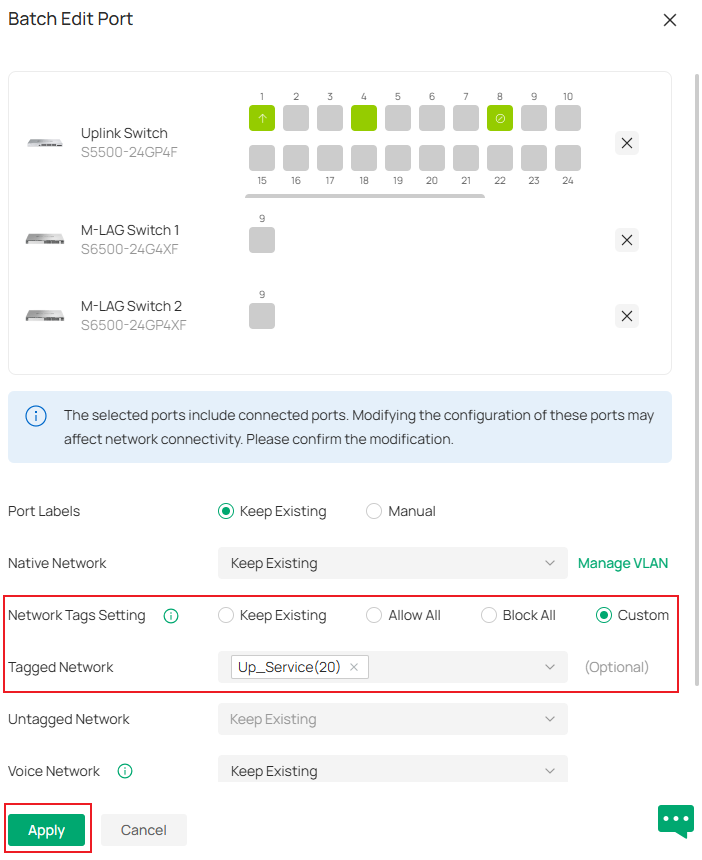This screenshot has width=702, height=860.
Task: Select port 4 on the Uplink Switch
Action: [x=363, y=118]
